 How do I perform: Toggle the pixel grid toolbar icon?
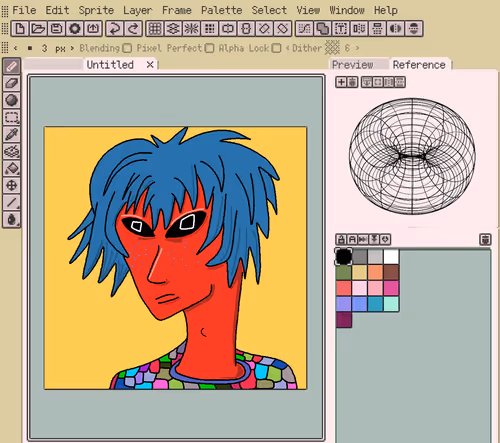point(155,29)
